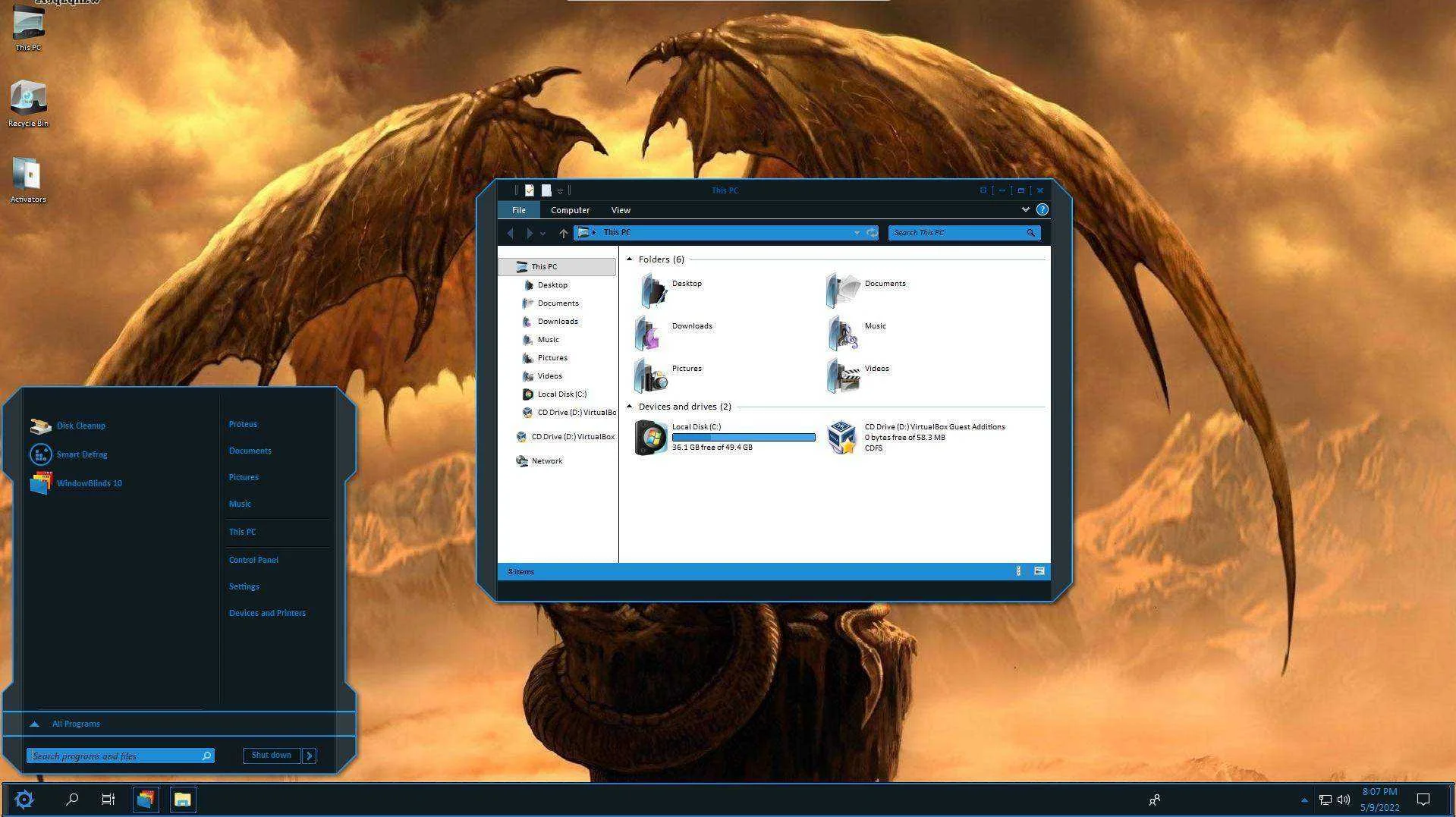Select Settings in Start menu
The image size is (1456, 817).
244,586
